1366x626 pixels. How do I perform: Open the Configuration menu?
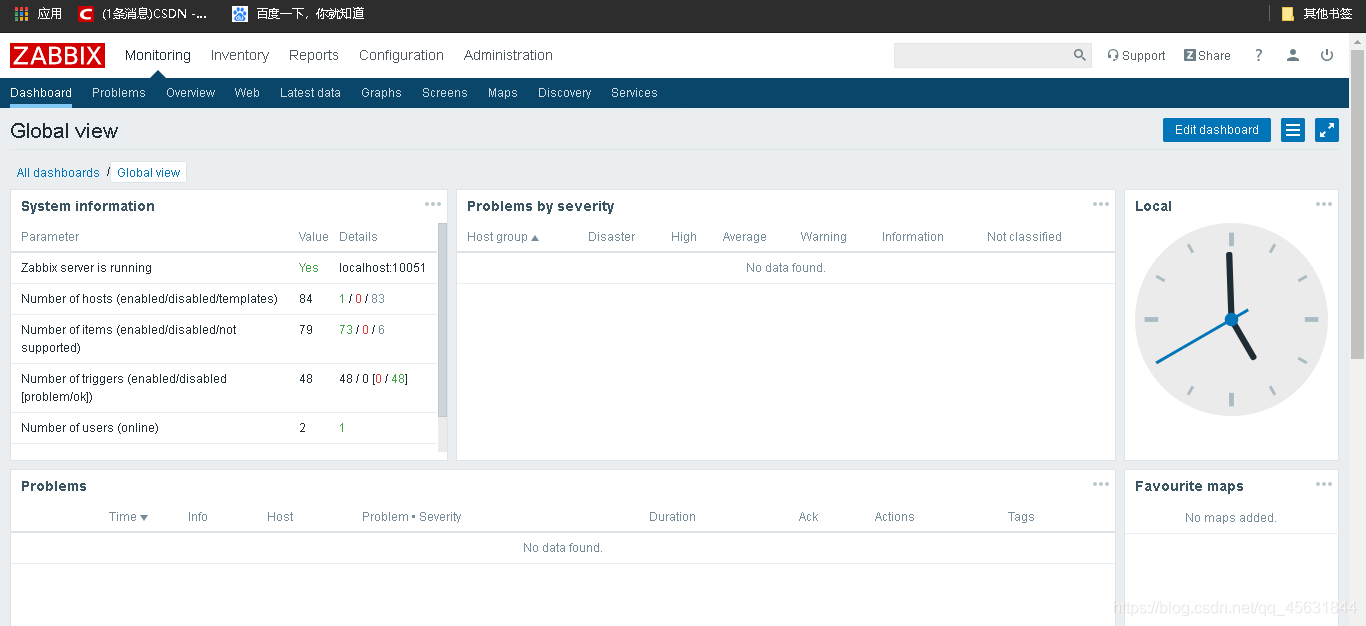point(401,55)
